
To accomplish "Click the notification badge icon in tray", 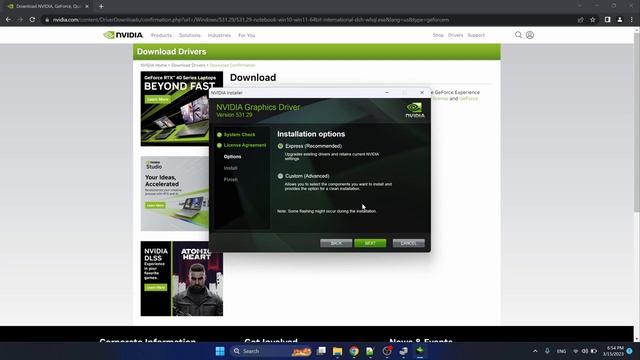I will click(x=630, y=351).
